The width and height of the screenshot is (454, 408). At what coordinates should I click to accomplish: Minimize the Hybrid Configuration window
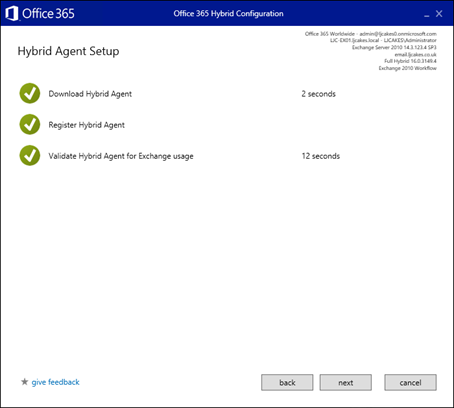(x=427, y=15)
